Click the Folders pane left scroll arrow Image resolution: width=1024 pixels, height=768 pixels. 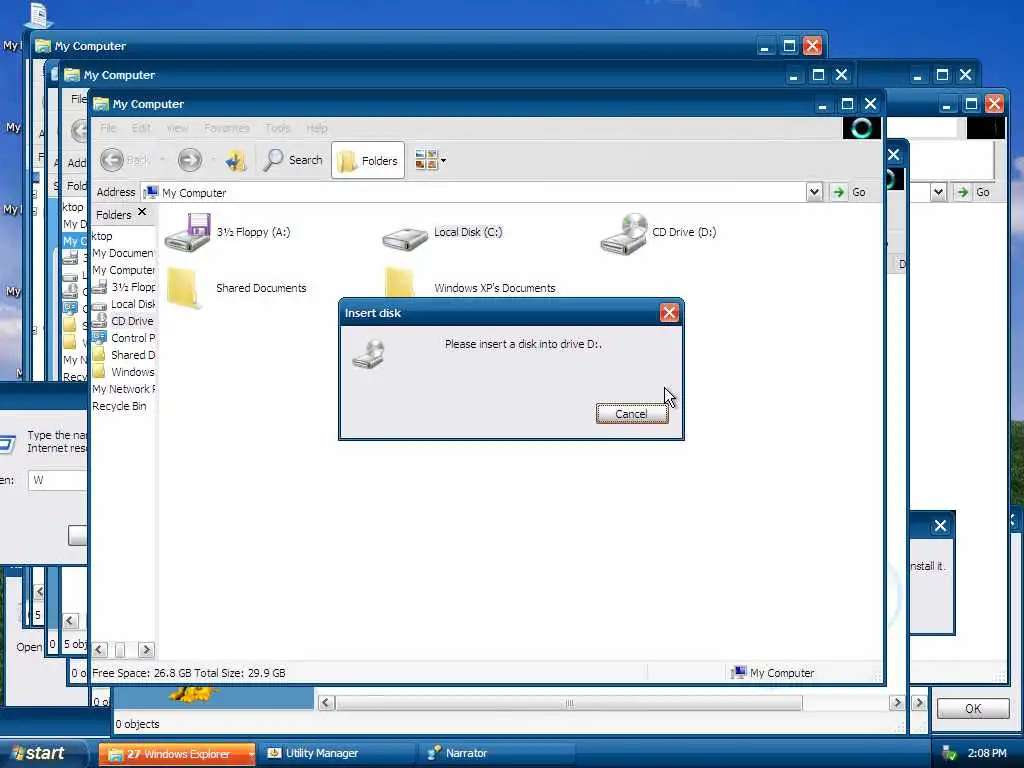[x=99, y=649]
